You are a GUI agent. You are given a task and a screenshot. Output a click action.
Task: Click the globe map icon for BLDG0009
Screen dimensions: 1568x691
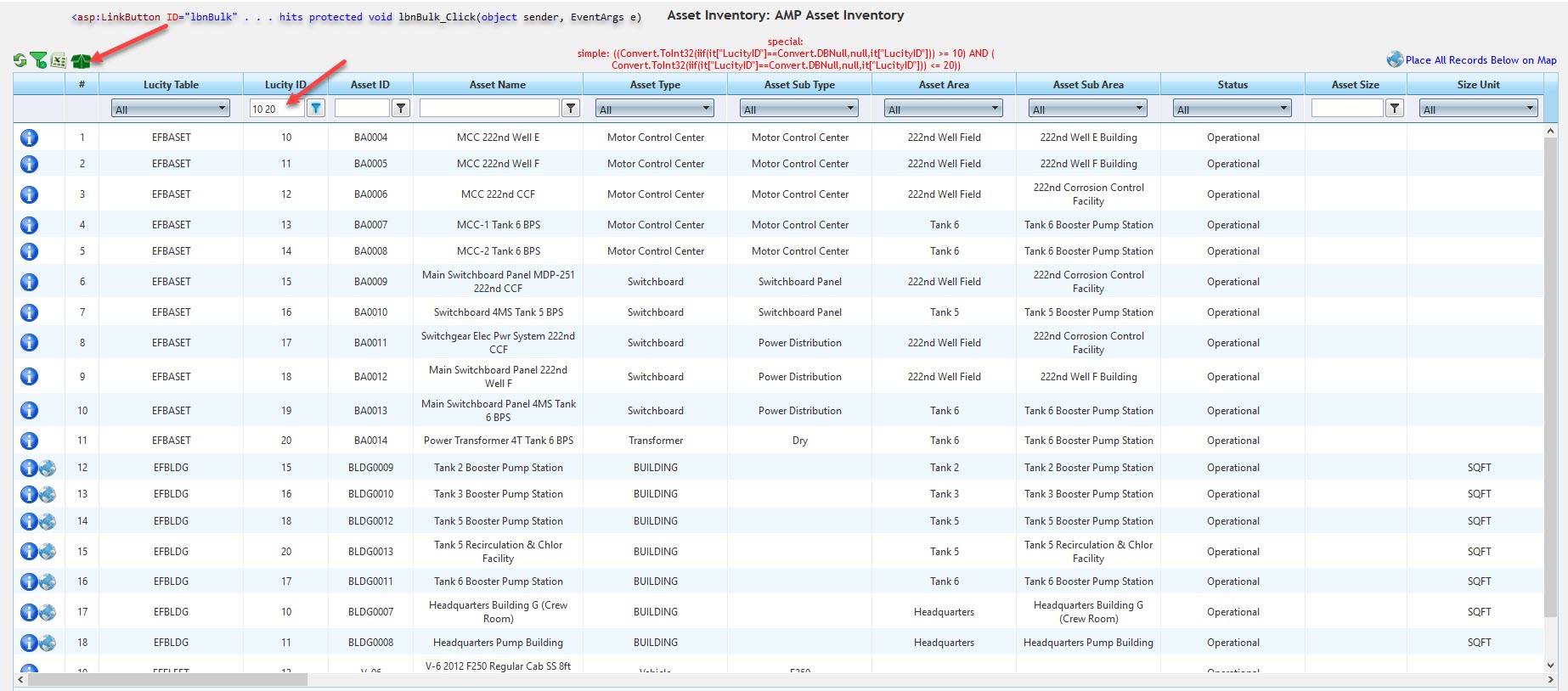(x=48, y=468)
